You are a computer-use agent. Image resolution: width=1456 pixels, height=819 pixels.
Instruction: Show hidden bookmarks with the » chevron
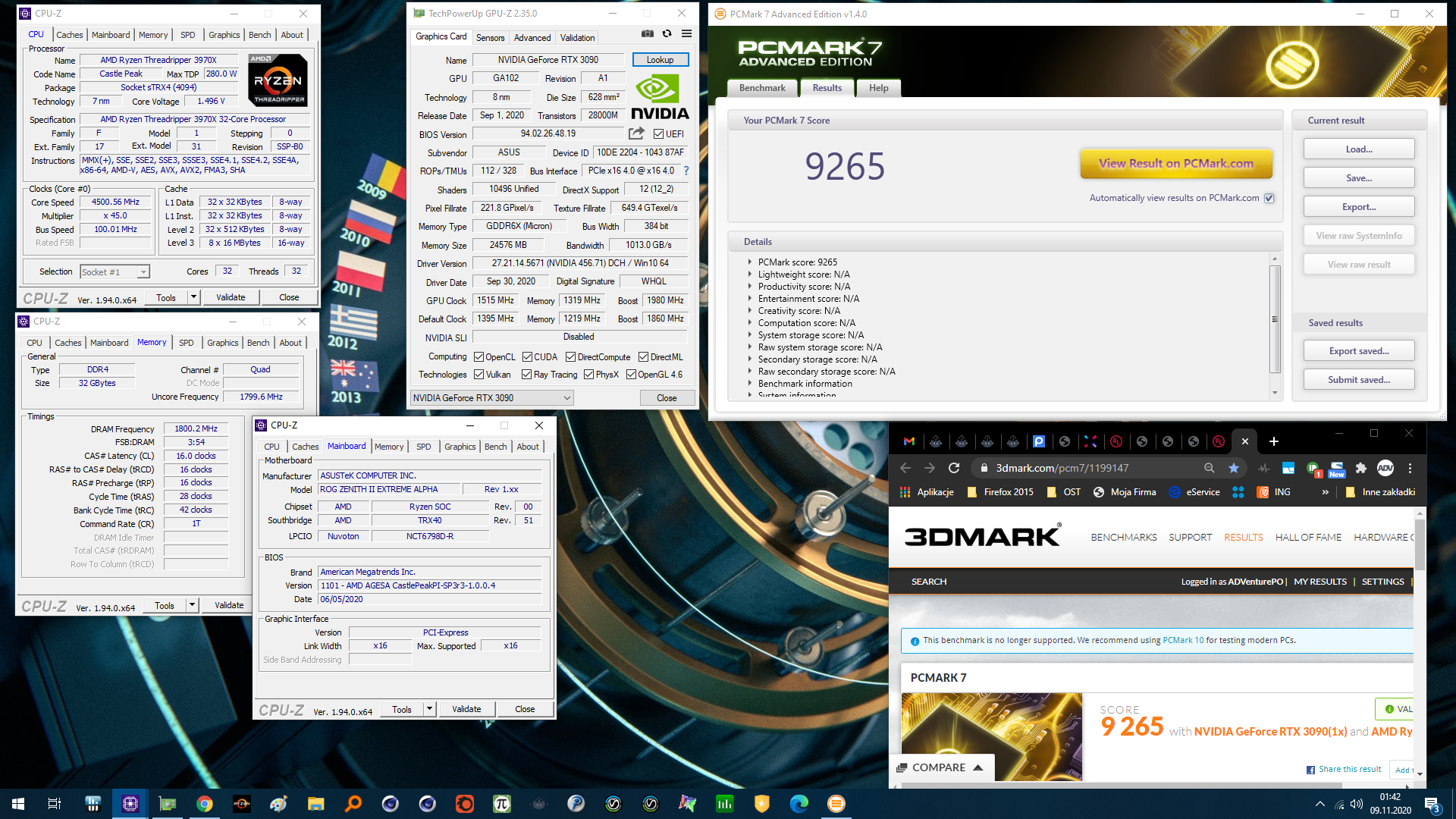1325,492
